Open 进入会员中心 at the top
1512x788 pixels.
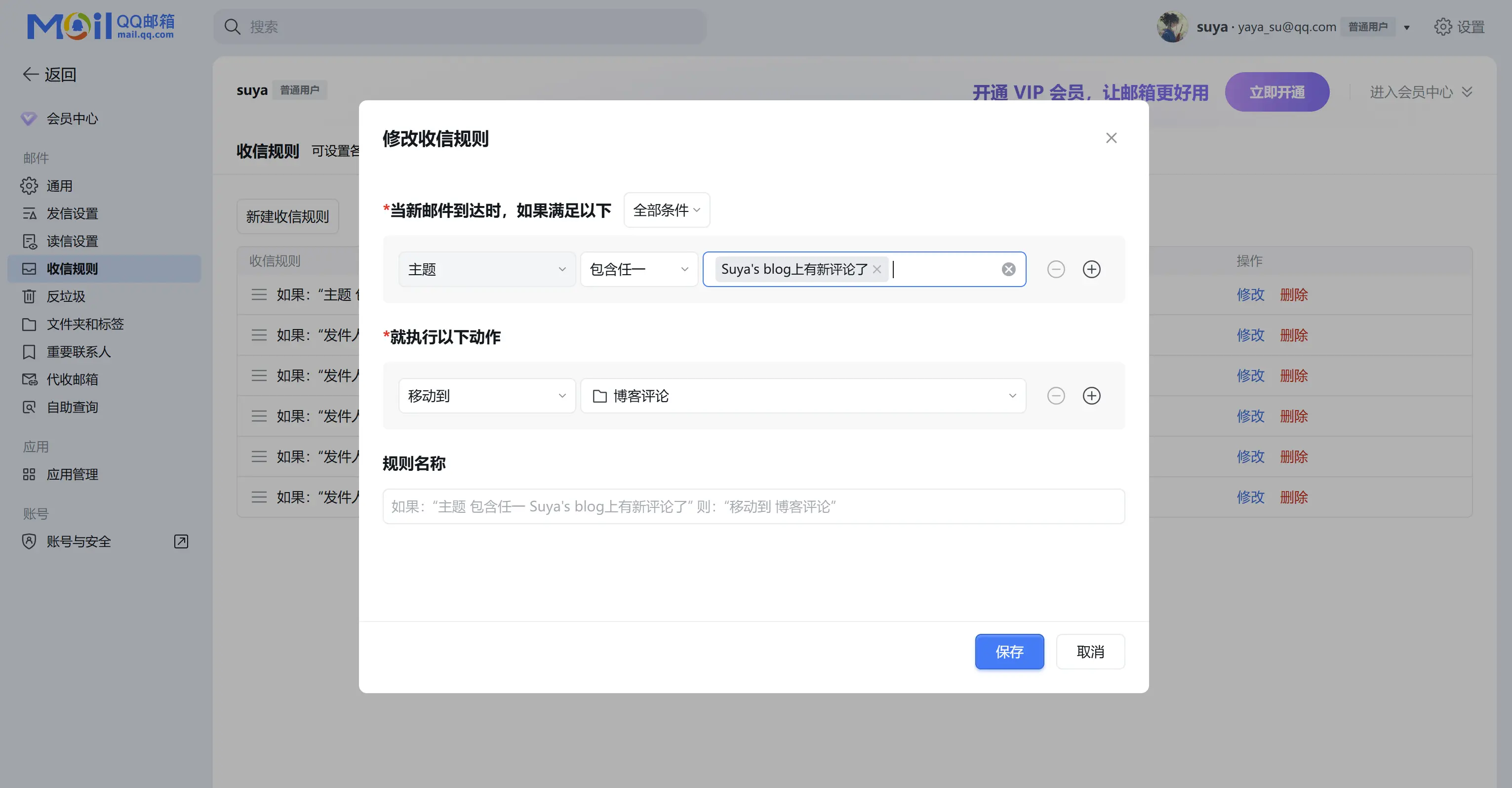tap(1411, 91)
